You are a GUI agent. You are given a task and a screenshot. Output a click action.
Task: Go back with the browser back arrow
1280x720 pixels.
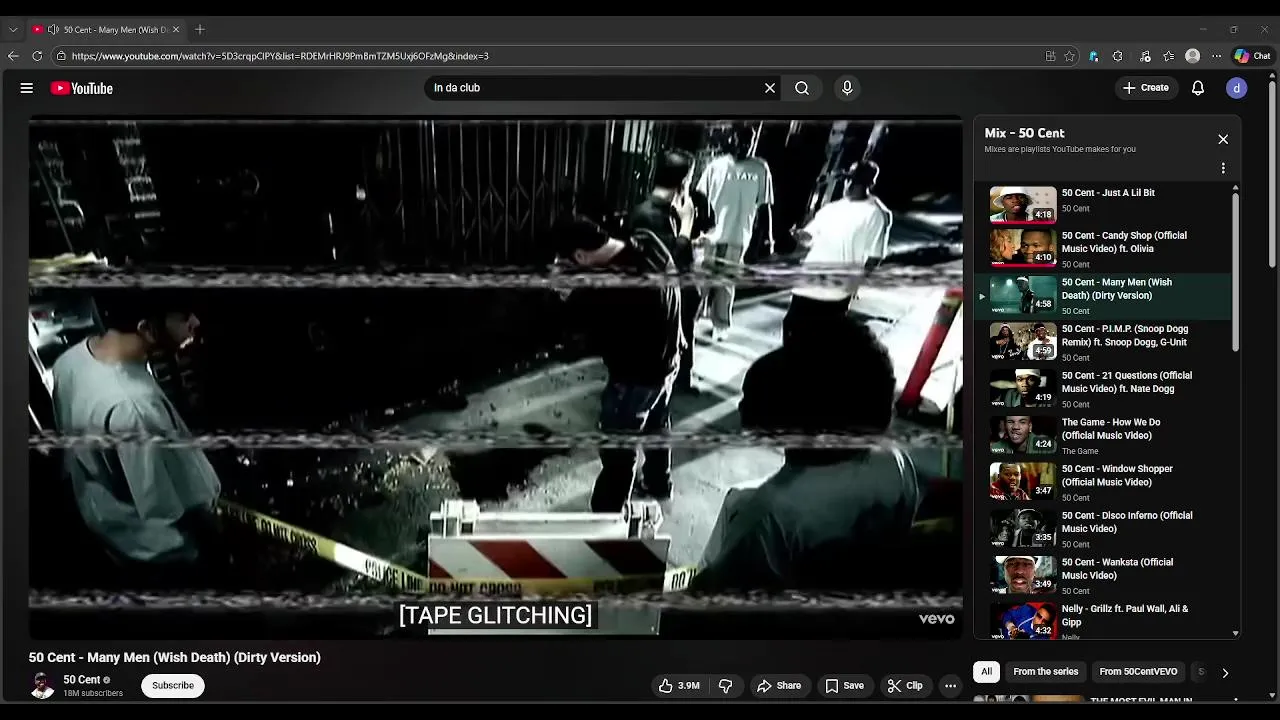point(13,56)
